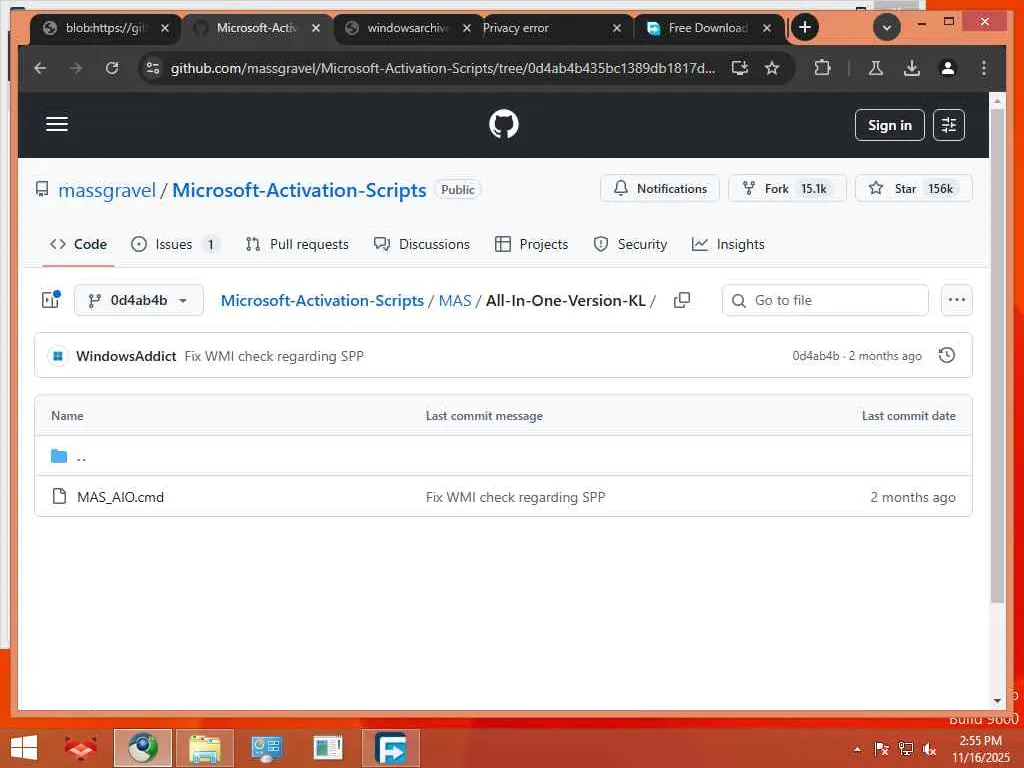
Task: Show hidden system tray icons arrow
Action: click(857, 749)
